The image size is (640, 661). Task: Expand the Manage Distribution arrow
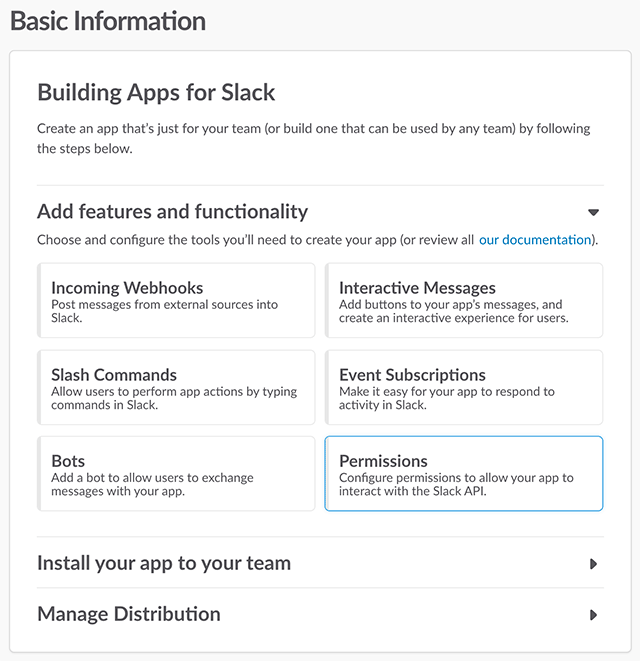coord(593,615)
